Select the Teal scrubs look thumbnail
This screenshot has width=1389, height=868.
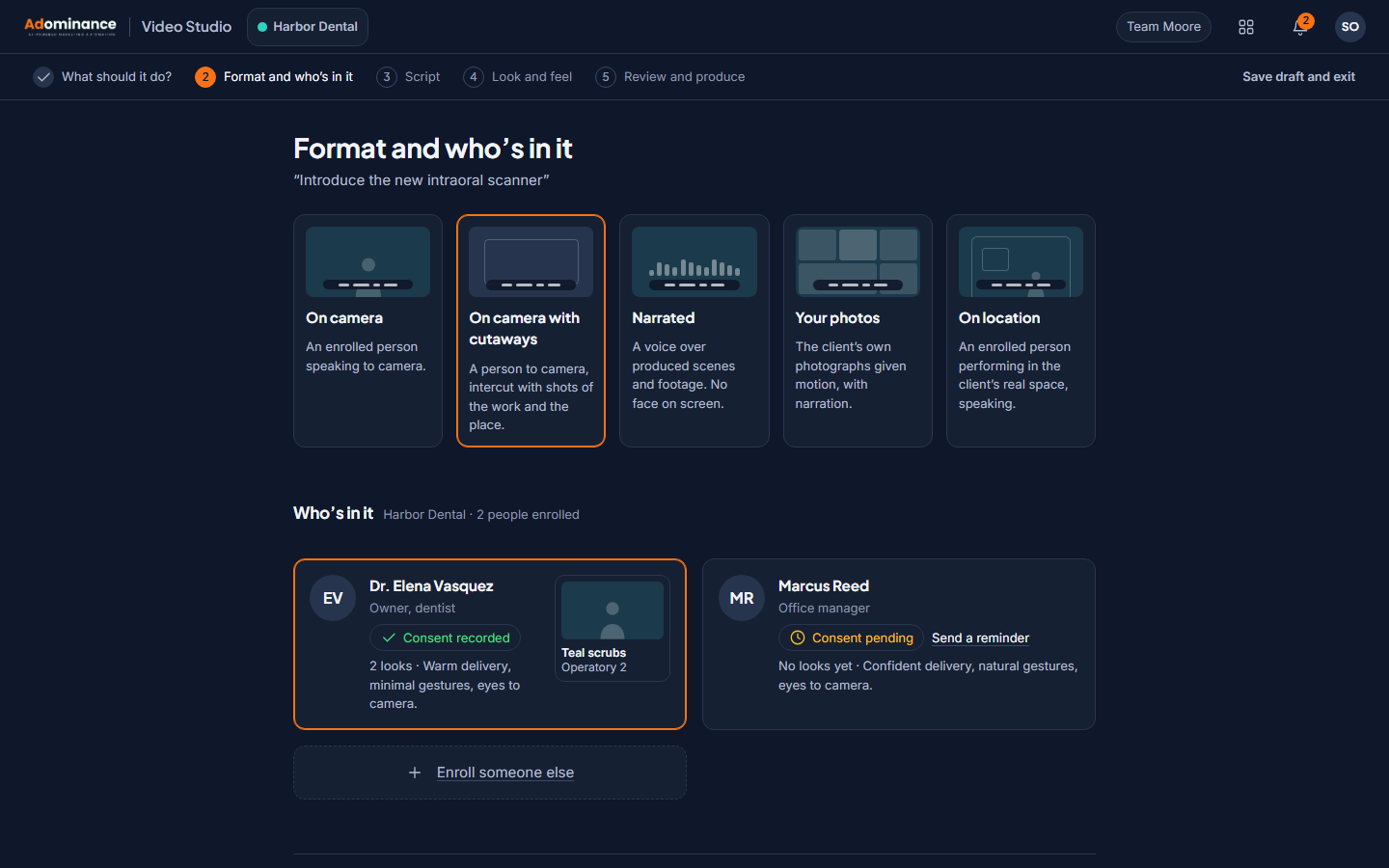(x=613, y=629)
